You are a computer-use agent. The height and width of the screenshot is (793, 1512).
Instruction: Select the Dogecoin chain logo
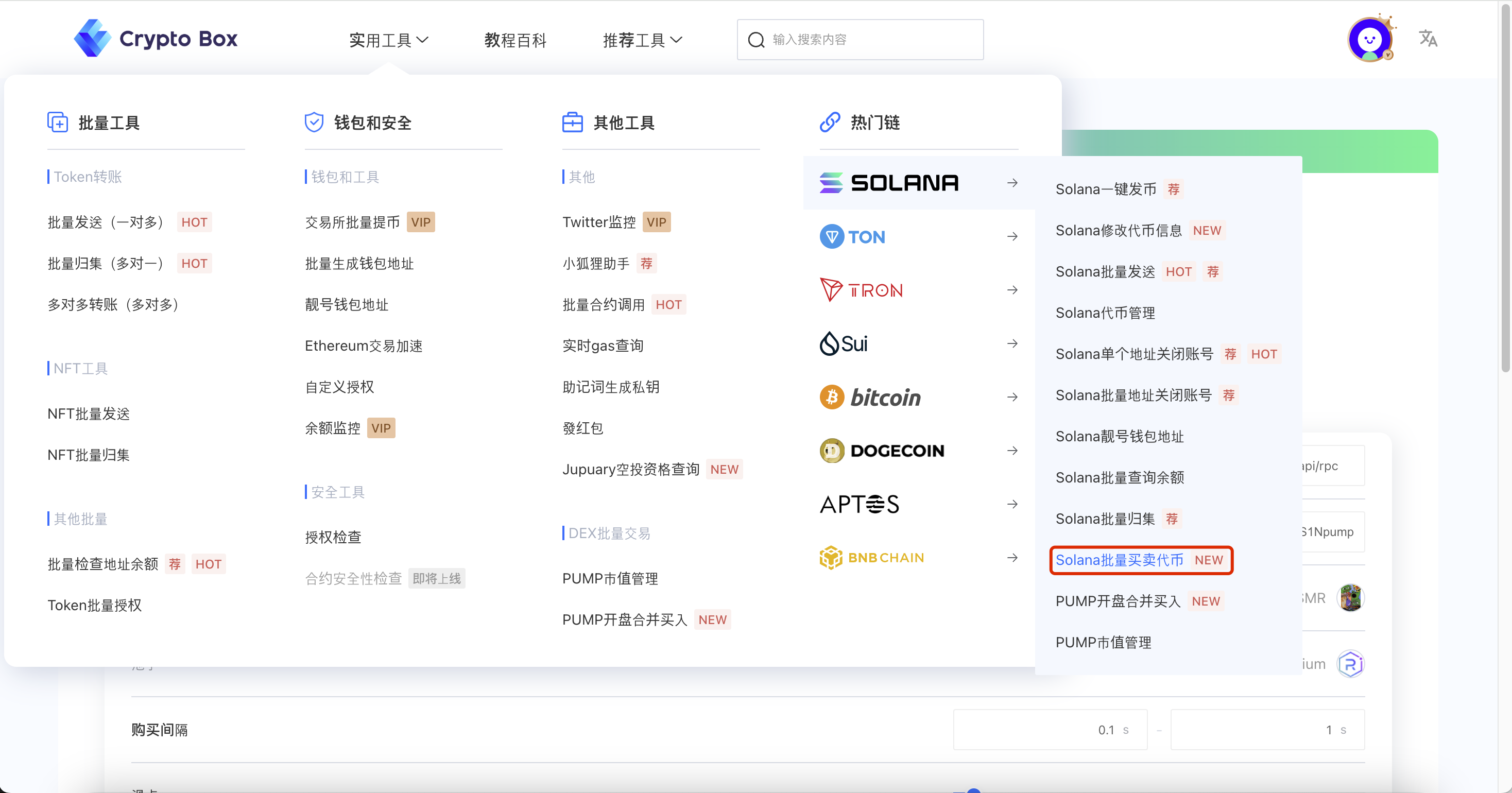[882, 451]
